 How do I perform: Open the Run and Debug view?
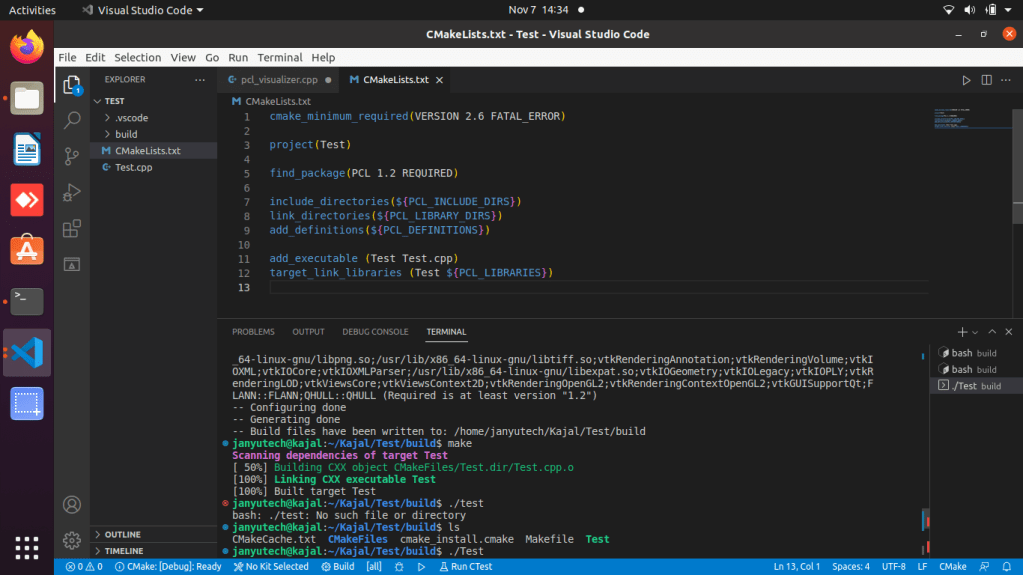[x=72, y=192]
